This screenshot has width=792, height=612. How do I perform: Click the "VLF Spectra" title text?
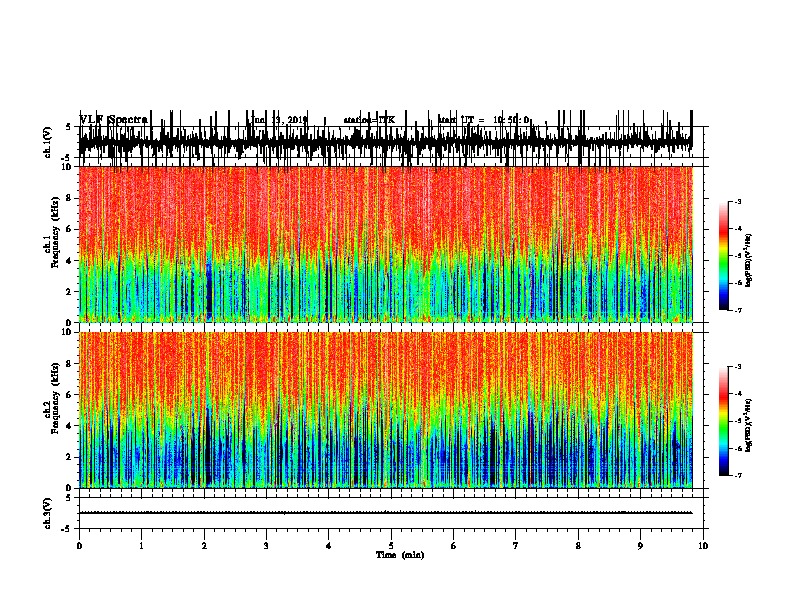tap(114, 119)
